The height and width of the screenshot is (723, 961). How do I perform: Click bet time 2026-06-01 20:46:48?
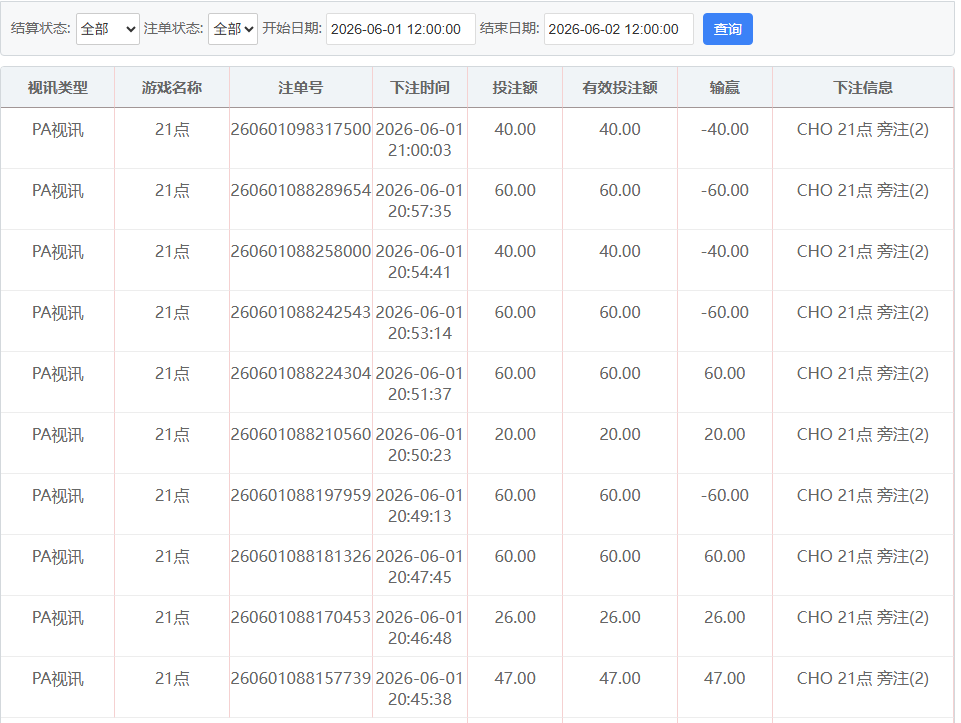420,627
